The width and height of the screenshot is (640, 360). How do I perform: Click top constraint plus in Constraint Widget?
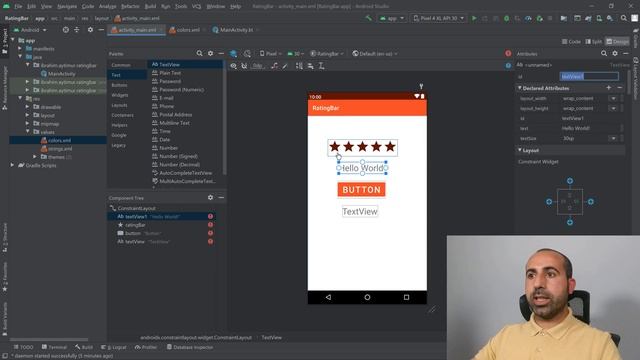[x=570, y=181]
